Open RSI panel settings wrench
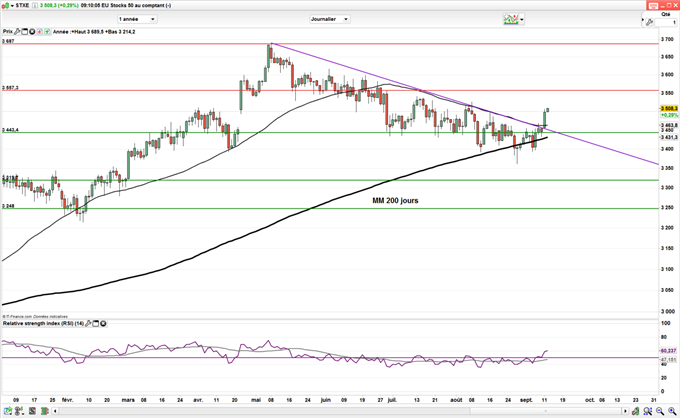Viewport: 680px width, 418px height. (x=88, y=323)
